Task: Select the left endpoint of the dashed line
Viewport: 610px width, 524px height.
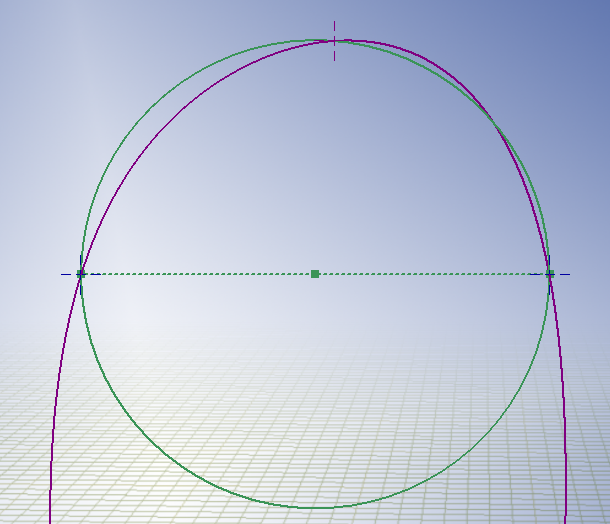Action: coord(81,274)
